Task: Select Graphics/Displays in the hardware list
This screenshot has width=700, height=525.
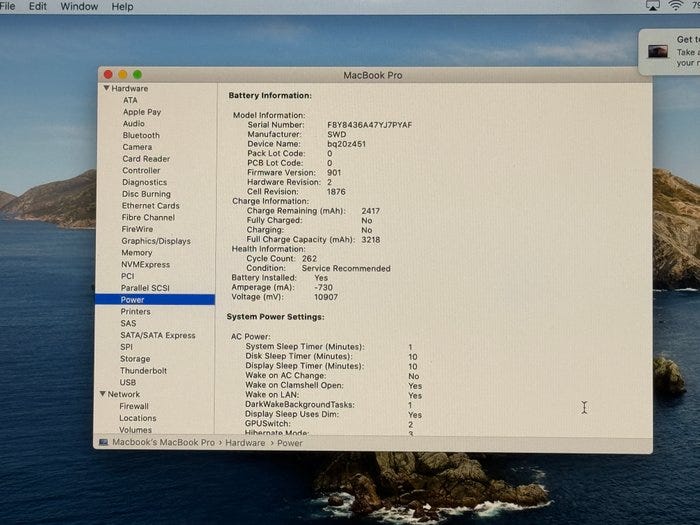Action: [x=156, y=241]
